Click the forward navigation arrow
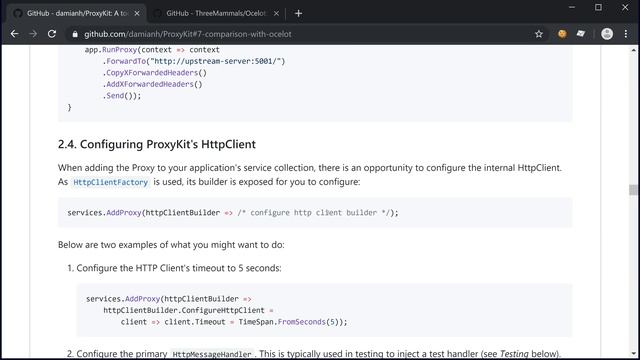This screenshot has width=640, height=360. point(33,34)
